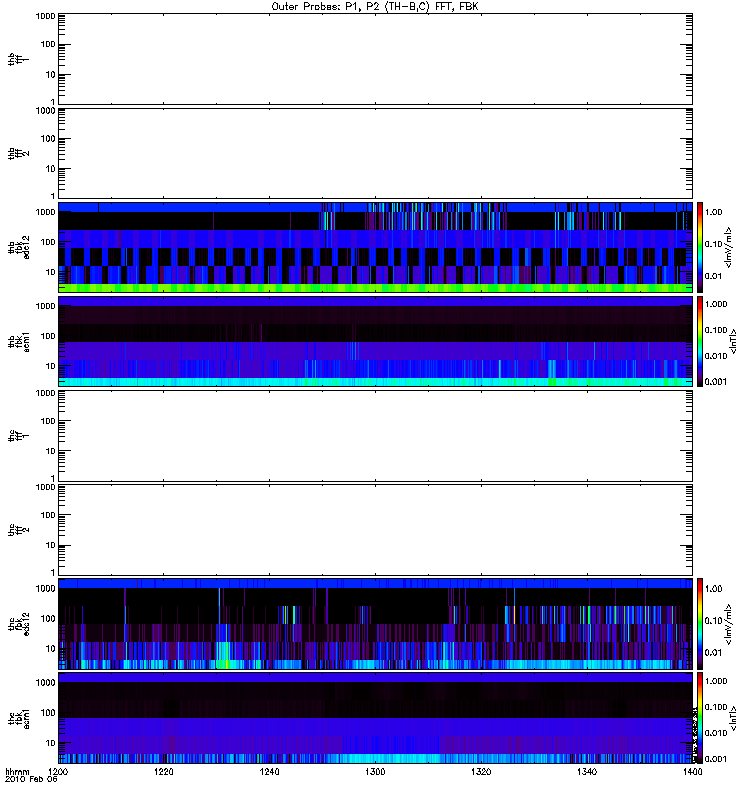Image resolution: width=750 pixels, height=800 pixels.
Task: Click the 1.00 value on thb edc12 colorbar
Action: (x=714, y=212)
